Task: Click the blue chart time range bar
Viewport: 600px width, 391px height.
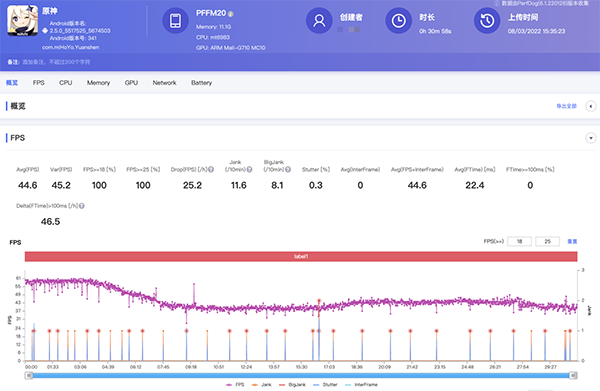Action: [x=301, y=376]
